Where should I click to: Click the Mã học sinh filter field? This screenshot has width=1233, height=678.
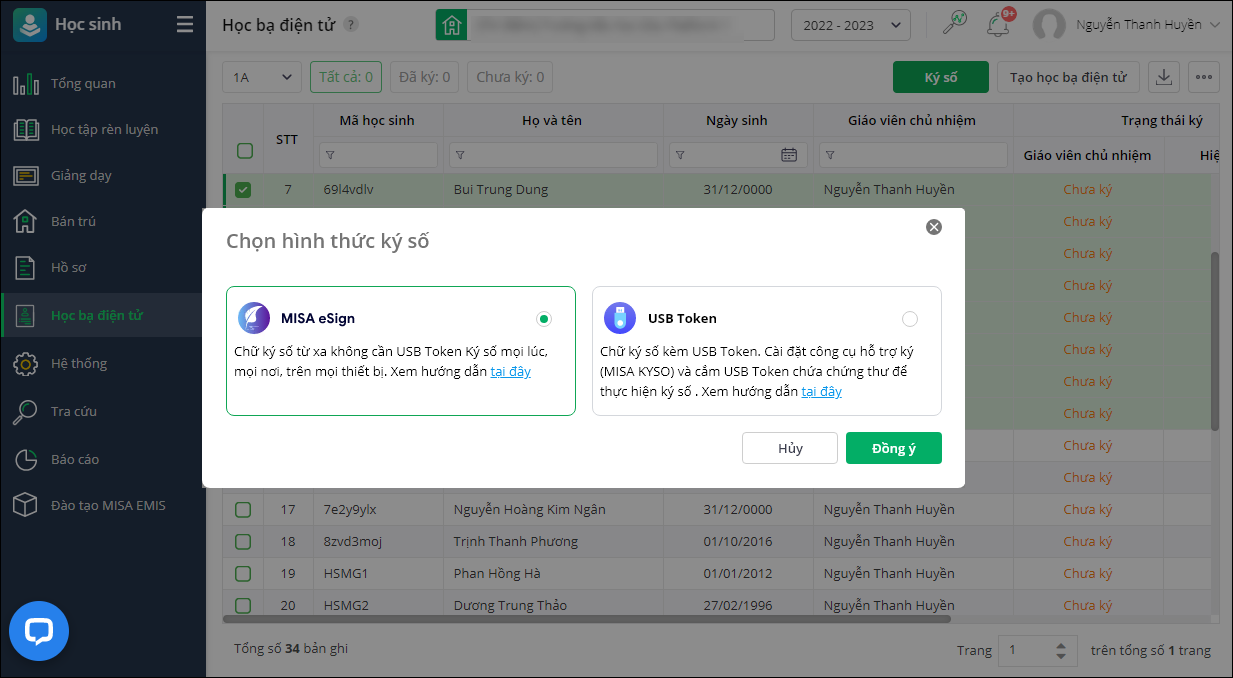(x=378, y=155)
